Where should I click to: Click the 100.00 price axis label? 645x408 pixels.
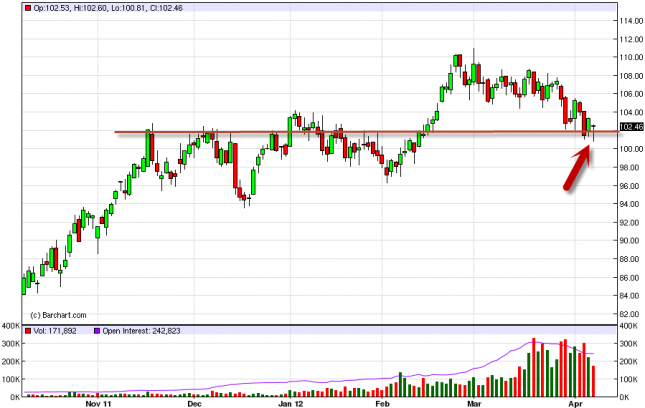pos(631,149)
